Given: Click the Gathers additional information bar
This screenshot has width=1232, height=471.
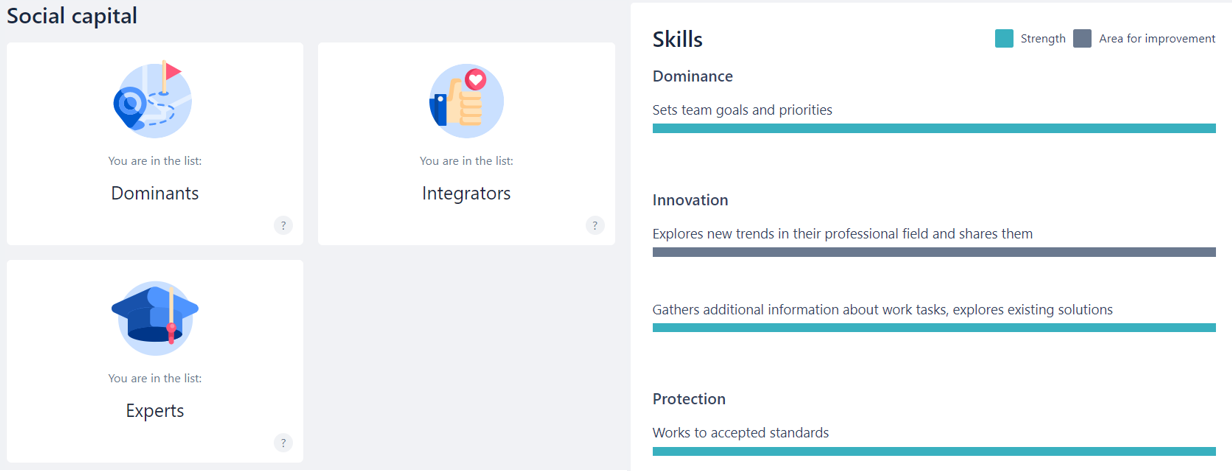Looking at the screenshot, I should click(x=934, y=327).
